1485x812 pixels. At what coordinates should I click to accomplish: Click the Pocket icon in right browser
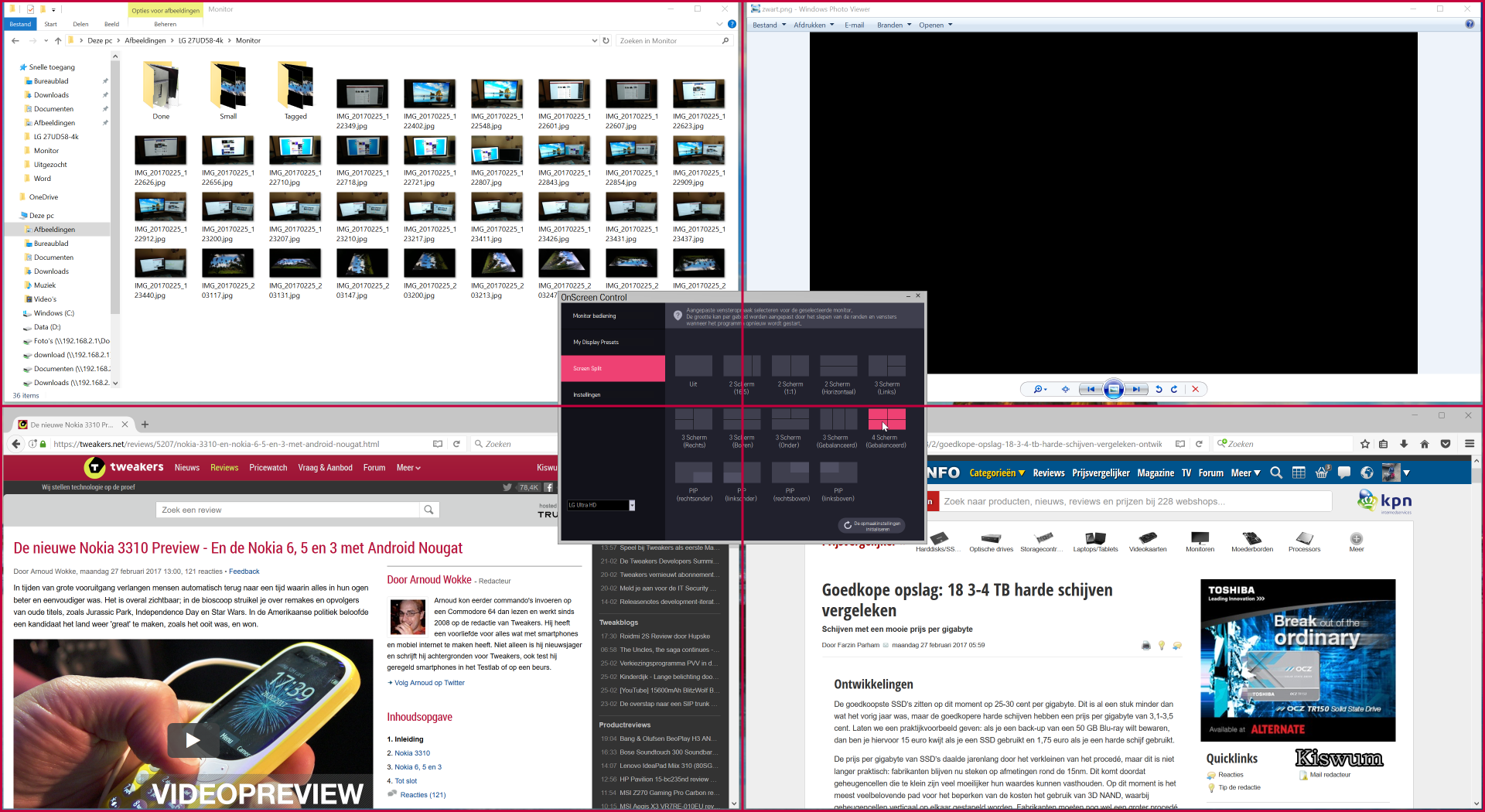click(1445, 444)
